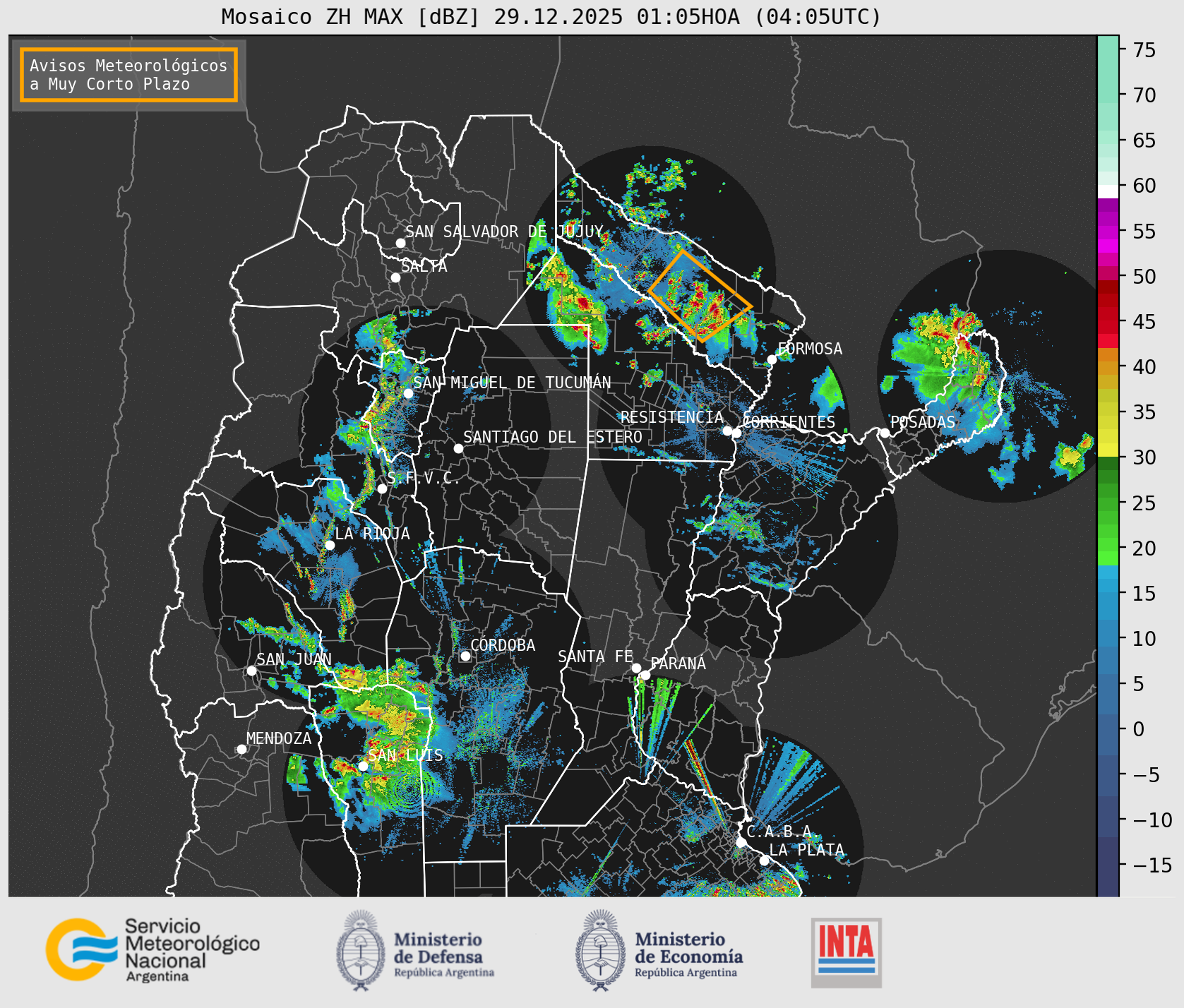Click the CÓRDOBA city label

(503, 645)
